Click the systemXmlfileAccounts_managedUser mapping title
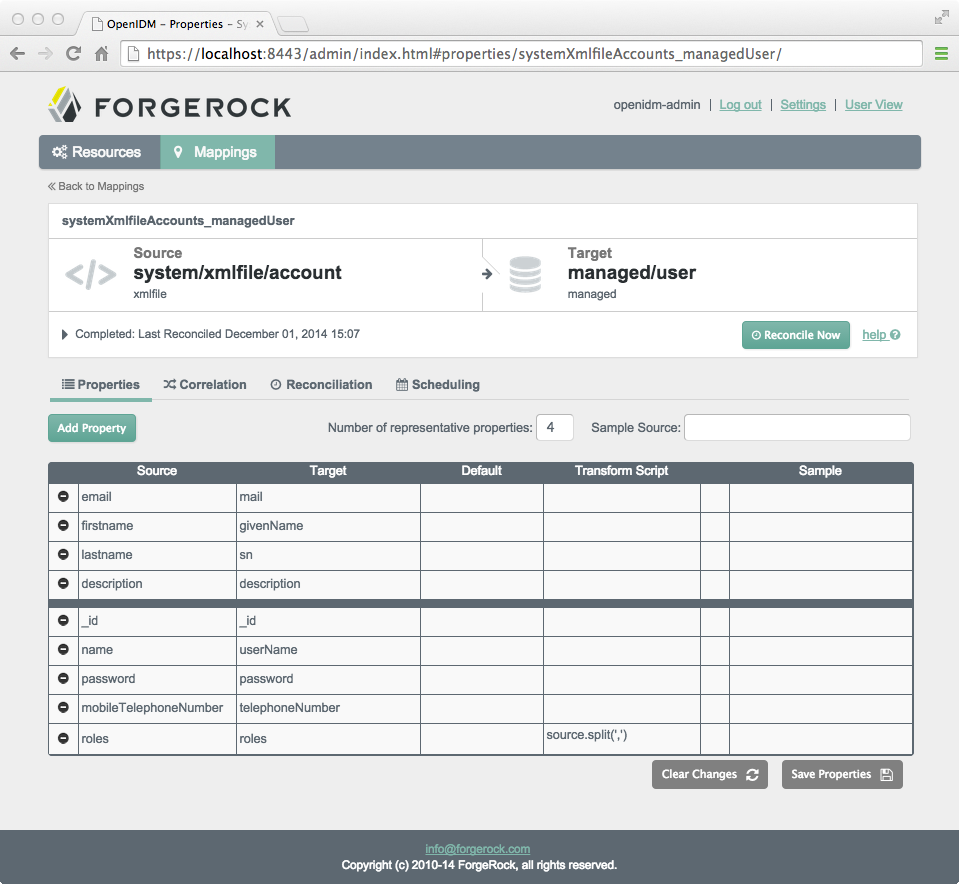The image size is (959, 884). 178,221
